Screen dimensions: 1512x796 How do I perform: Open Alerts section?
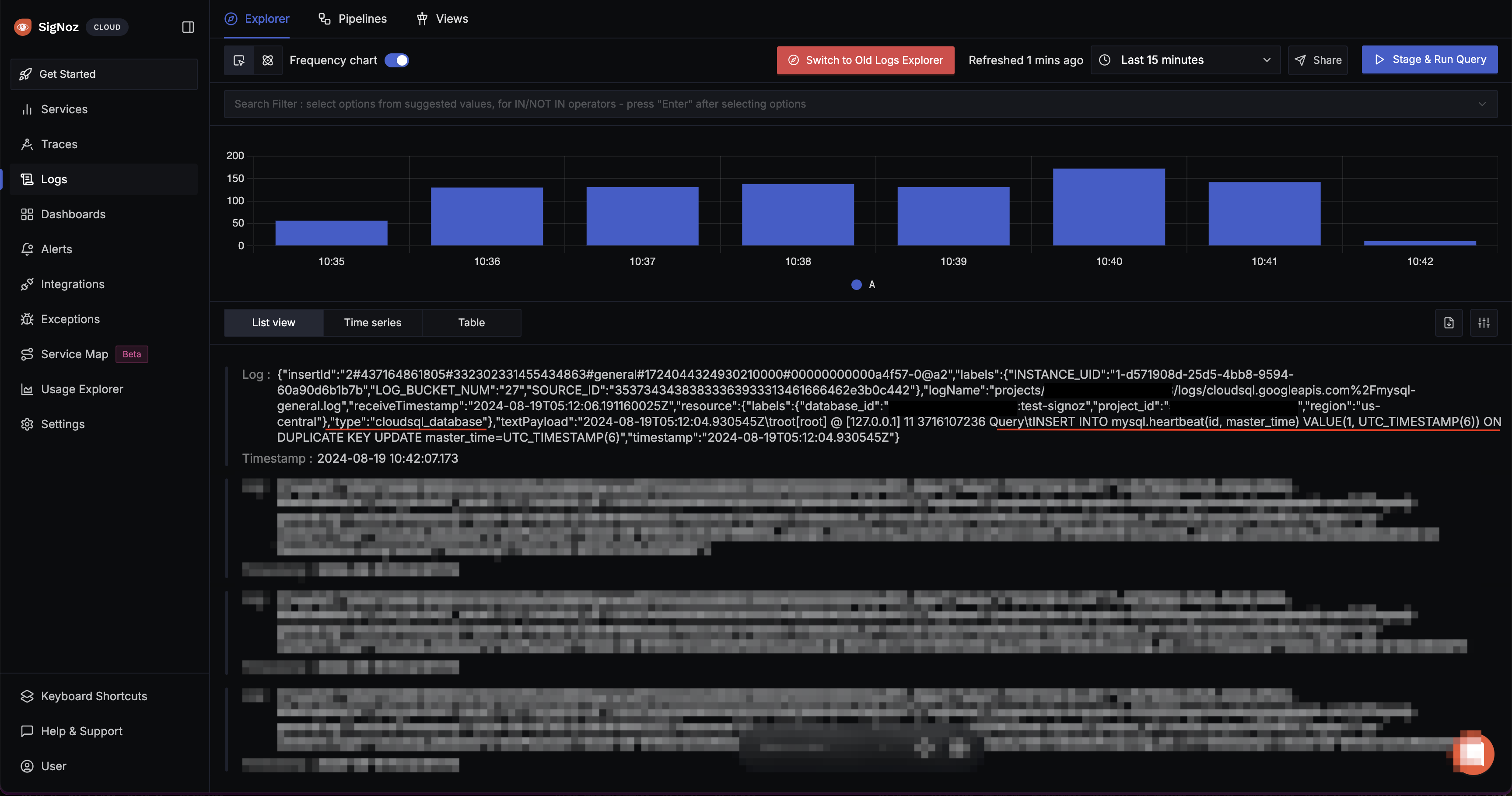pos(104,249)
